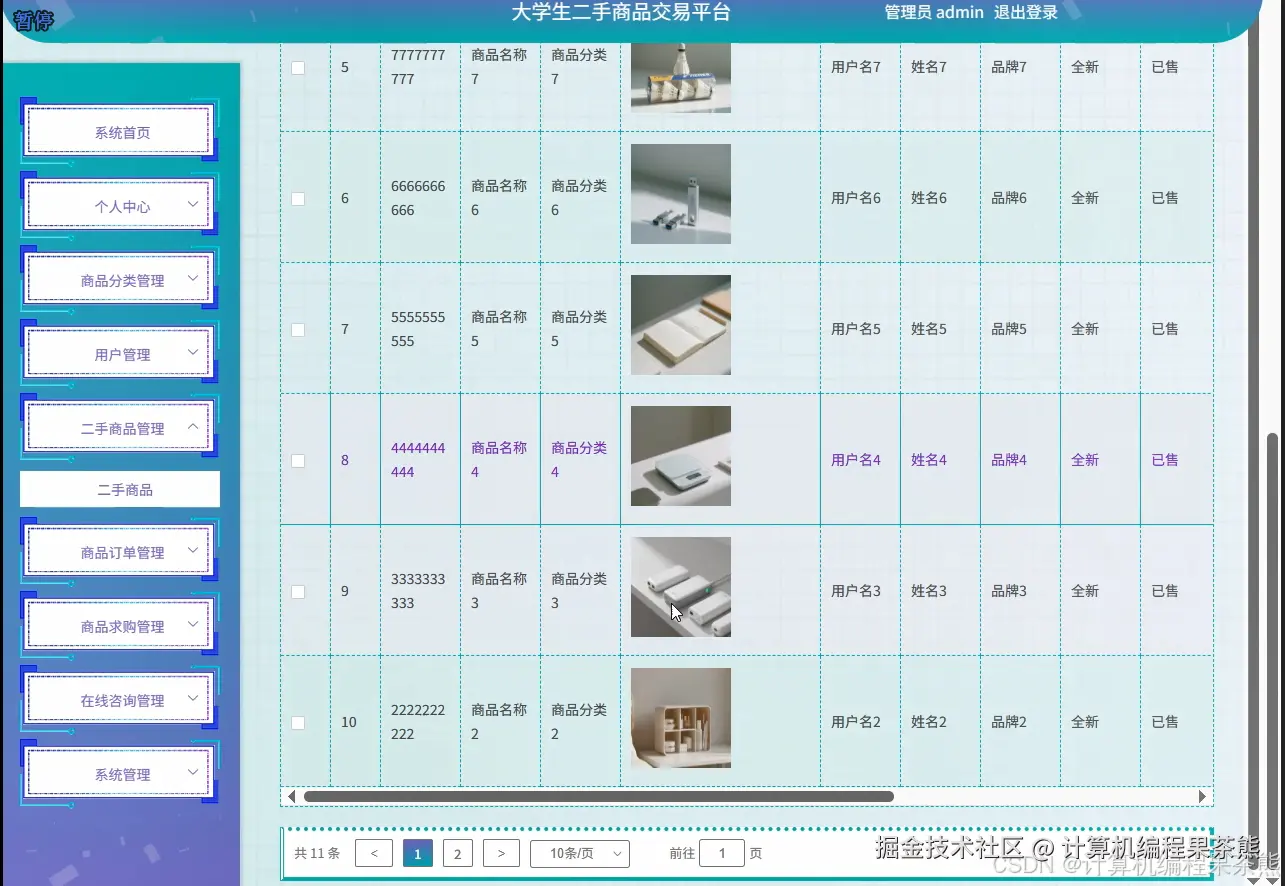This screenshot has height=886, width=1285.
Task: Expand the 用户管理 menu
Action: [x=118, y=352]
